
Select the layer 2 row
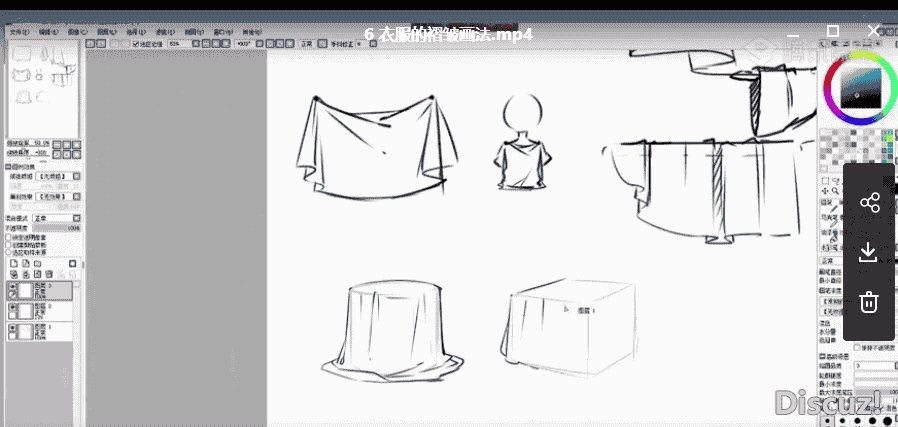tap(40, 311)
